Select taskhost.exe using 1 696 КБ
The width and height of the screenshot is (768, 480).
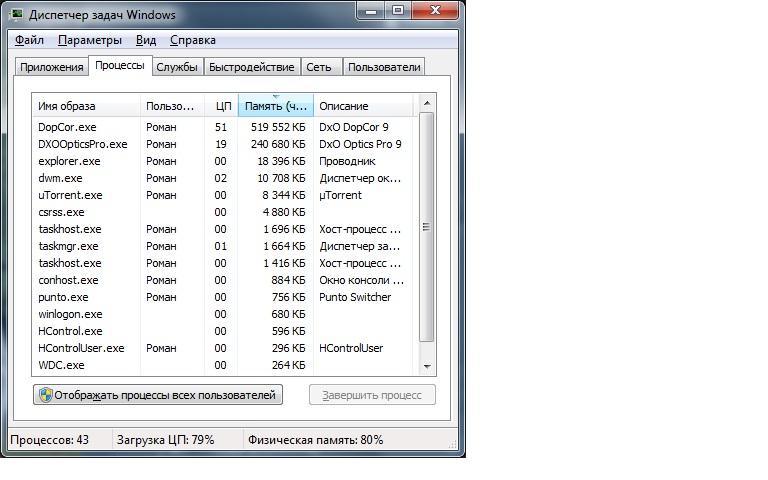pos(225,229)
